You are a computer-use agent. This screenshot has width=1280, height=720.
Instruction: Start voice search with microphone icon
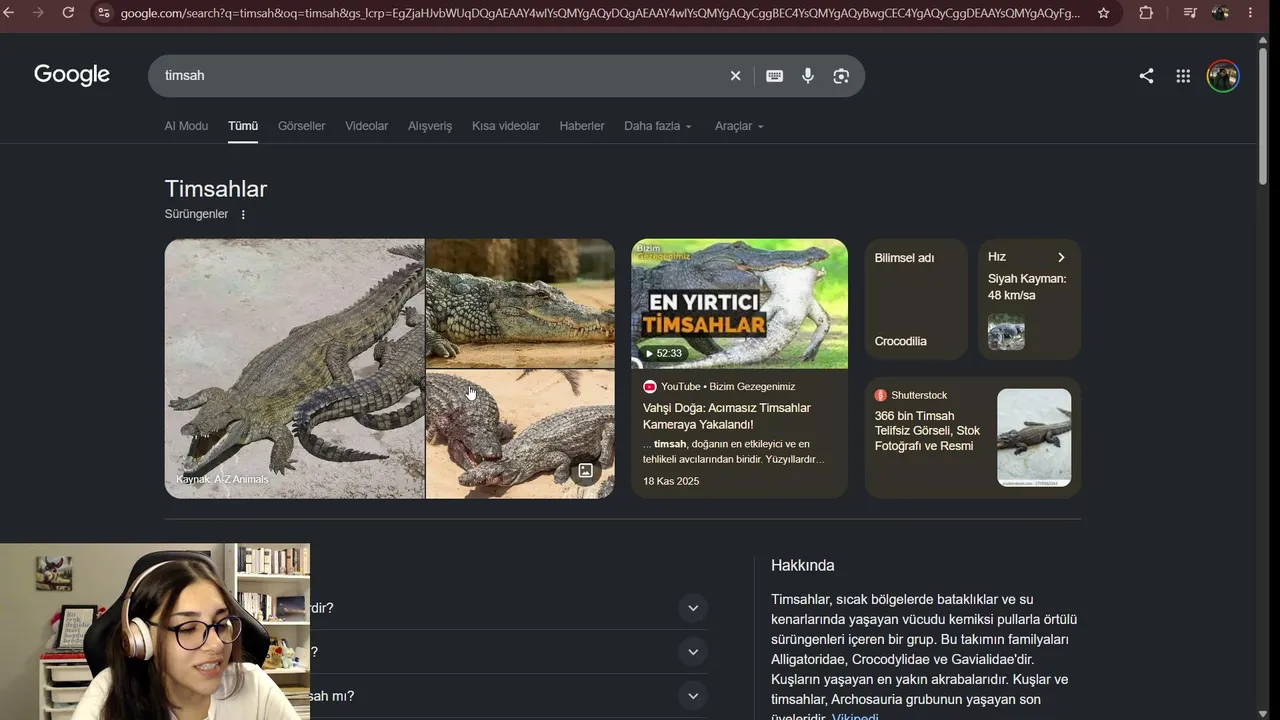[808, 76]
